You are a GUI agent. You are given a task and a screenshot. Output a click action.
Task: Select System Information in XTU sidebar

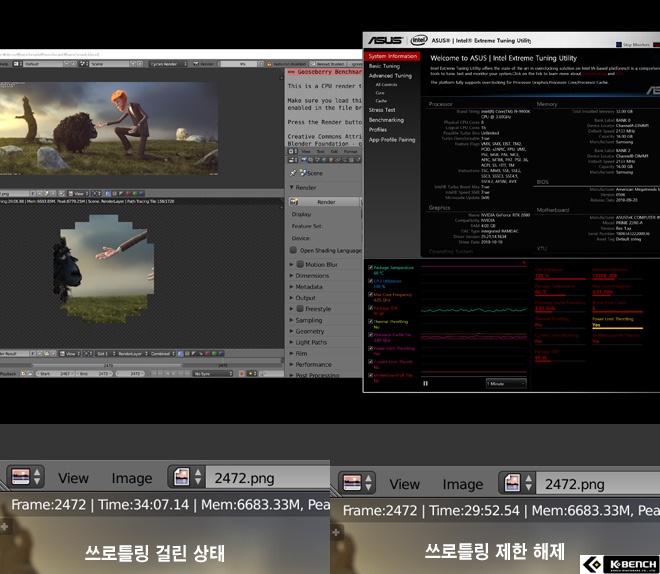tap(392, 56)
